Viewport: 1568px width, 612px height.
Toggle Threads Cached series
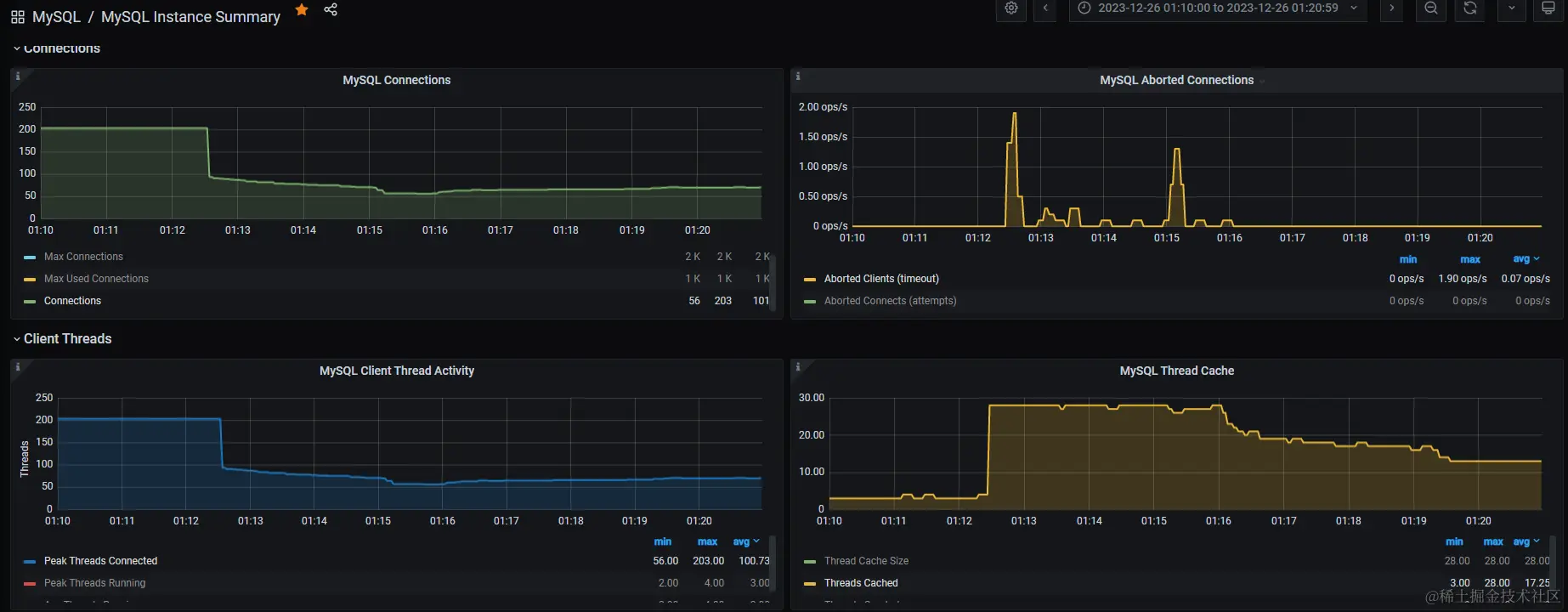pyautogui.click(x=861, y=583)
